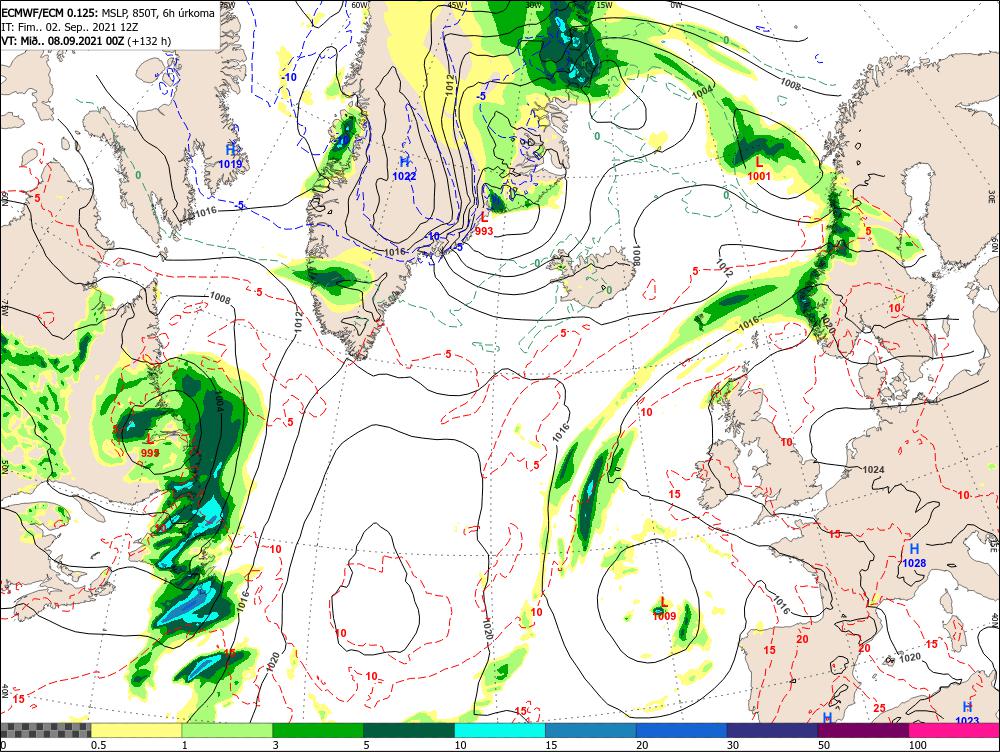Click the 1019 high pressure label
This screenshot has height=752, width=1000.
(x=230, y=164)
